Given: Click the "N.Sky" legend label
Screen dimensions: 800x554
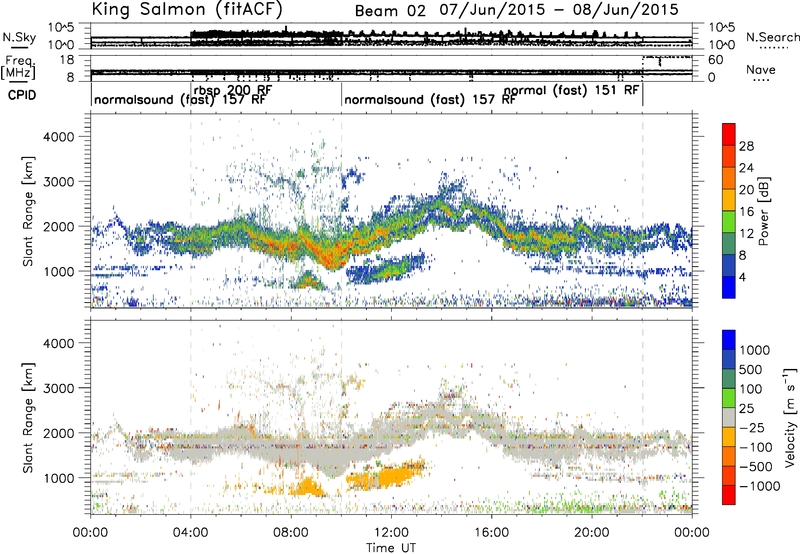Looking at the screenshot, I should (x=19, y=37).
